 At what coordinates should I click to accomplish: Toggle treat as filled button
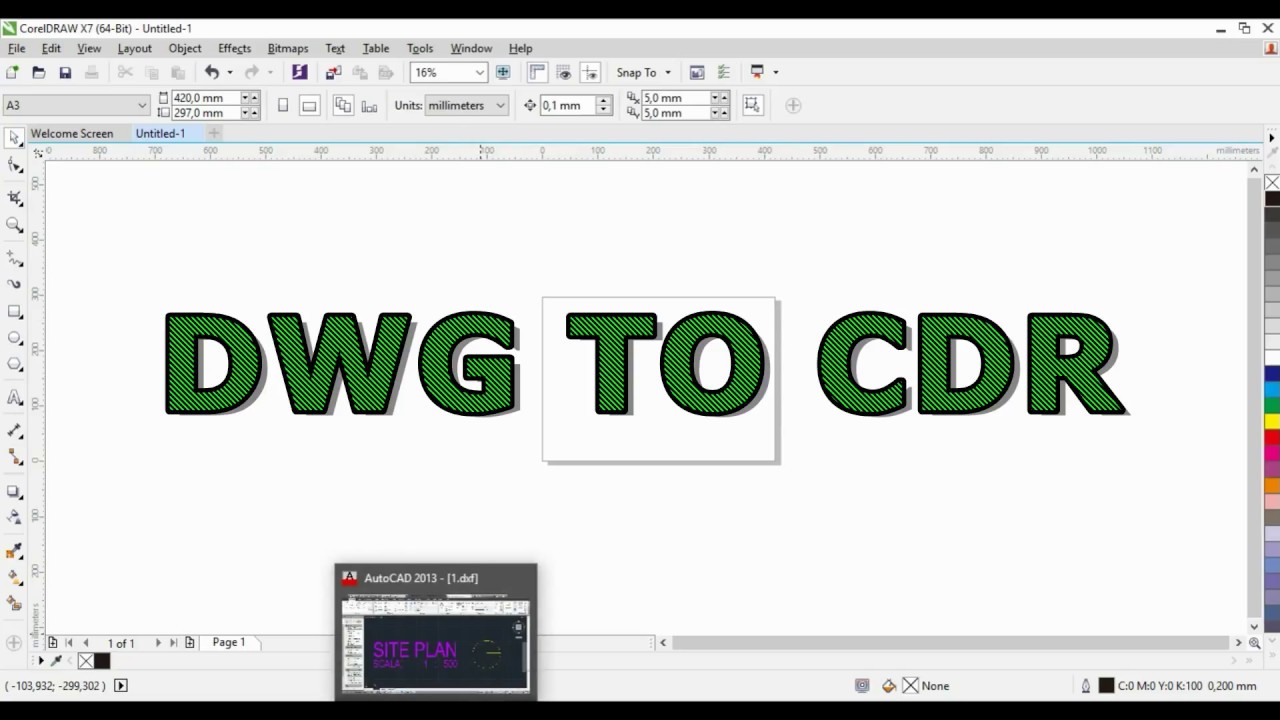753,105
